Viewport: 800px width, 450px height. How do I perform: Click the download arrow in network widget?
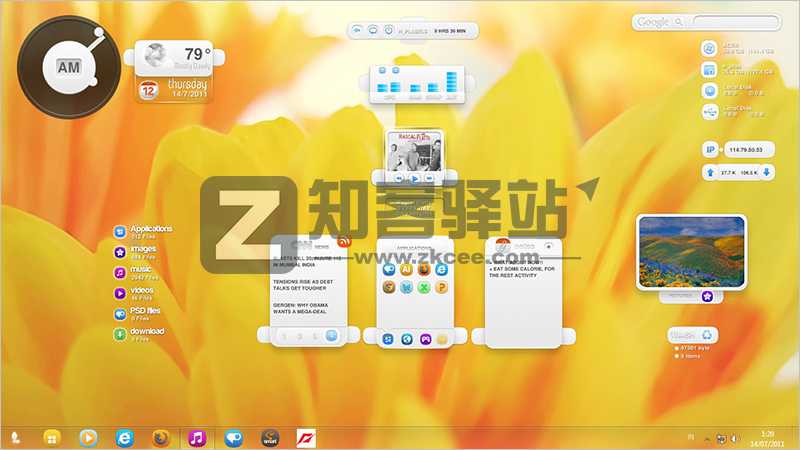pyautogui.click(x=766, y=172)
